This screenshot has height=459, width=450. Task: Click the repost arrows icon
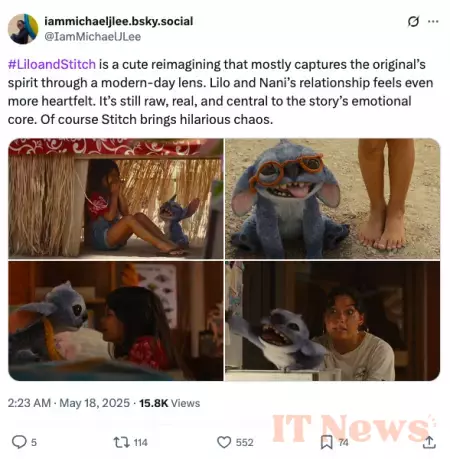click(x=121, y=442)
